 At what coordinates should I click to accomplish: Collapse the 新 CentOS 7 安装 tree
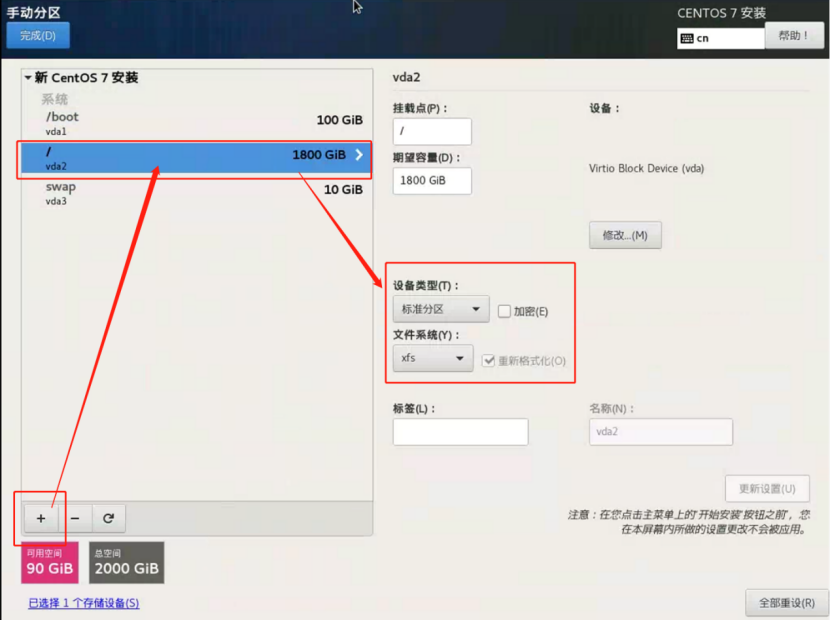[x=28, y=78]
